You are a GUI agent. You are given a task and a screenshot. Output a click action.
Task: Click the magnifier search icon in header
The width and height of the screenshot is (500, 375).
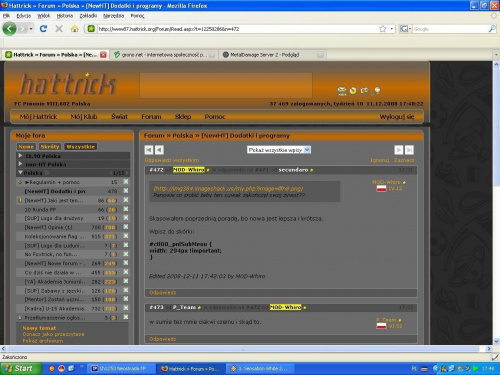point(377,91)
